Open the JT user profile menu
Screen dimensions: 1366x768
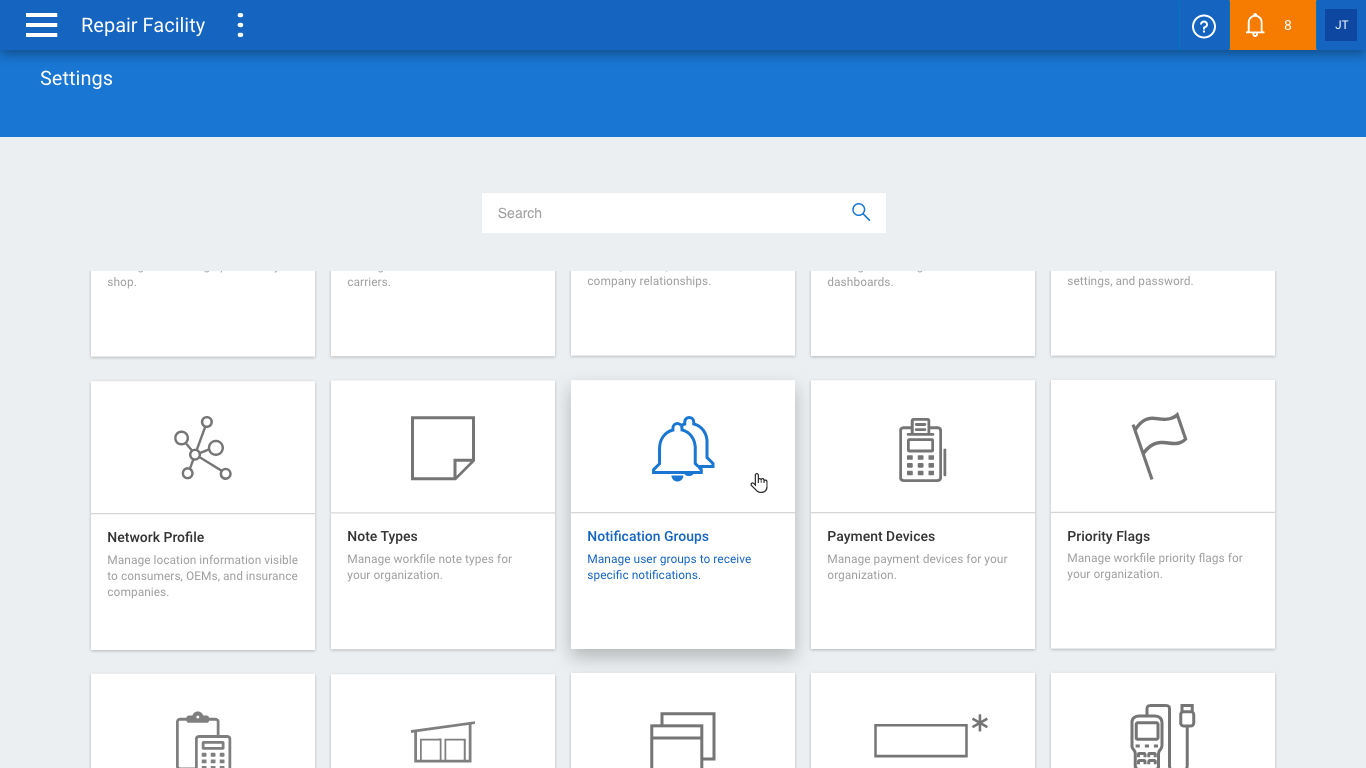click(1341, 25)
